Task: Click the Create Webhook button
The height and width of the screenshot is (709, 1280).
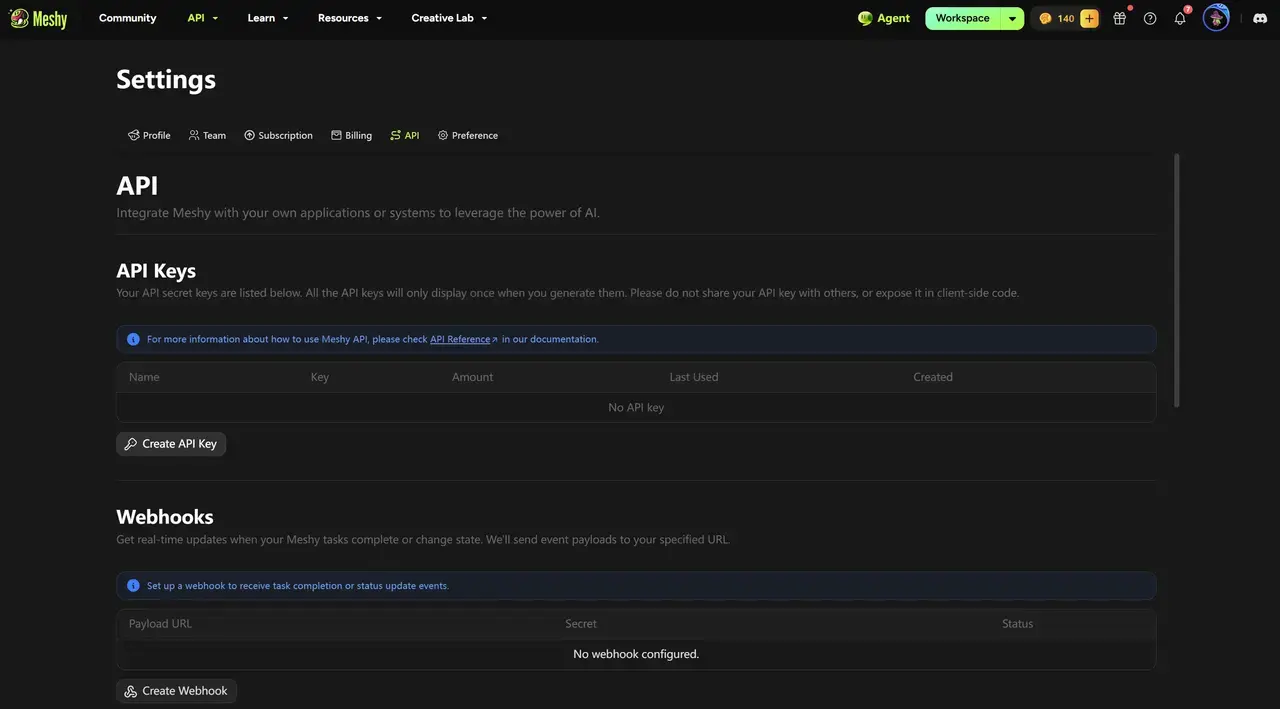Action: click(176, 691)
